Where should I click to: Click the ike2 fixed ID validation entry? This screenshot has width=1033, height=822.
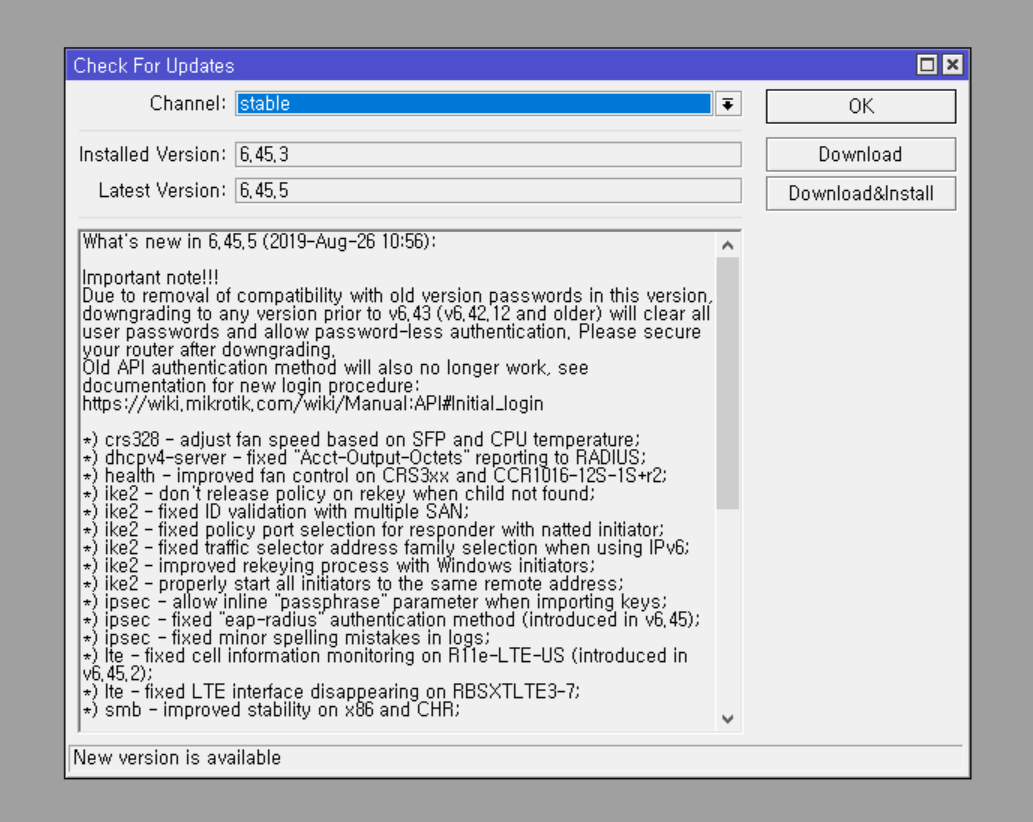[276, 511]
